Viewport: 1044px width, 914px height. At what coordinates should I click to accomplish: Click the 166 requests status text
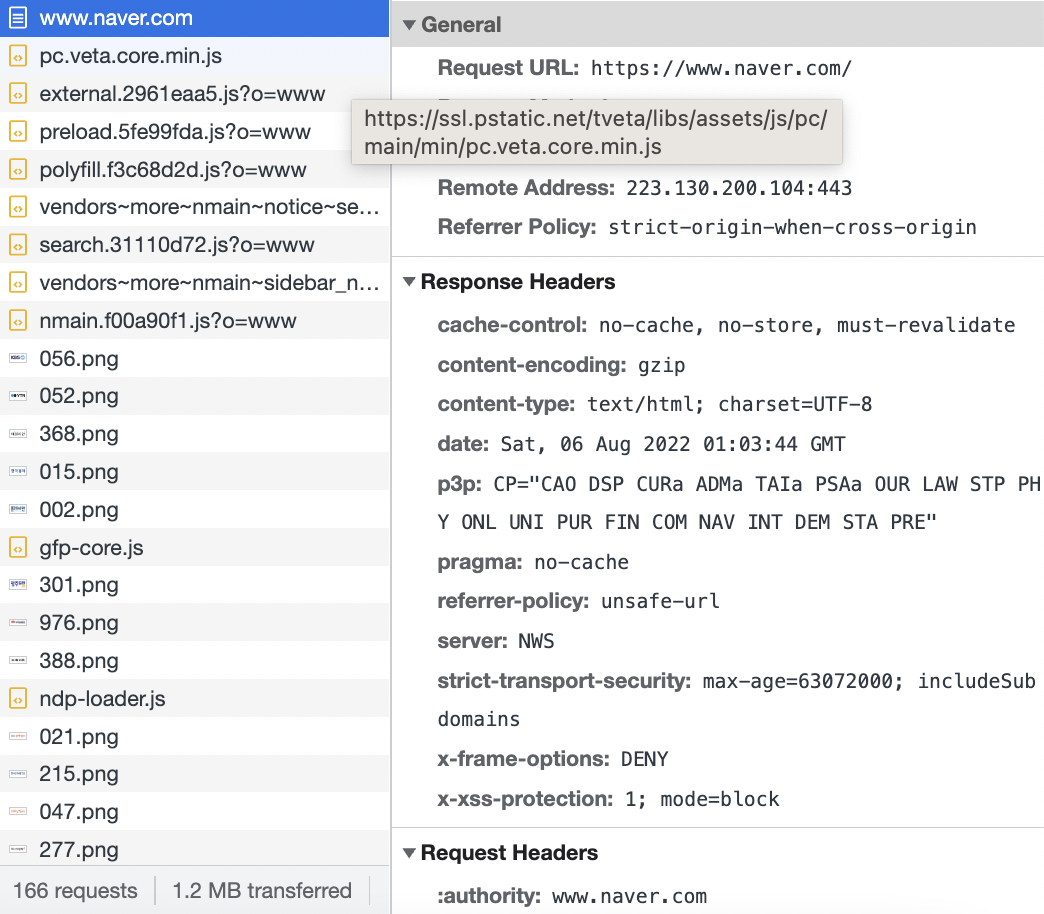75,891
